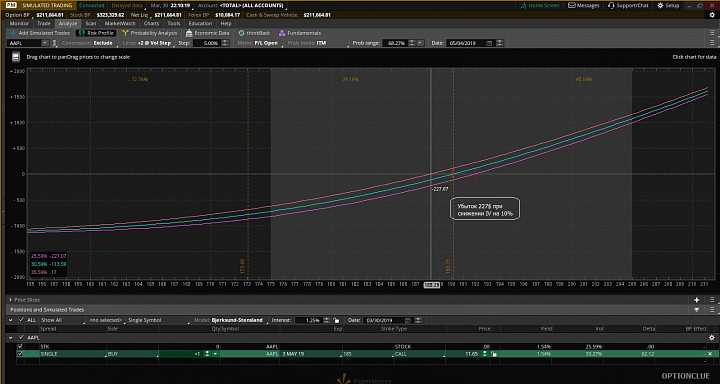Screen dimensions: 720x384
Task: Collapse the ALL row chevron
Action: click(11, 320)
